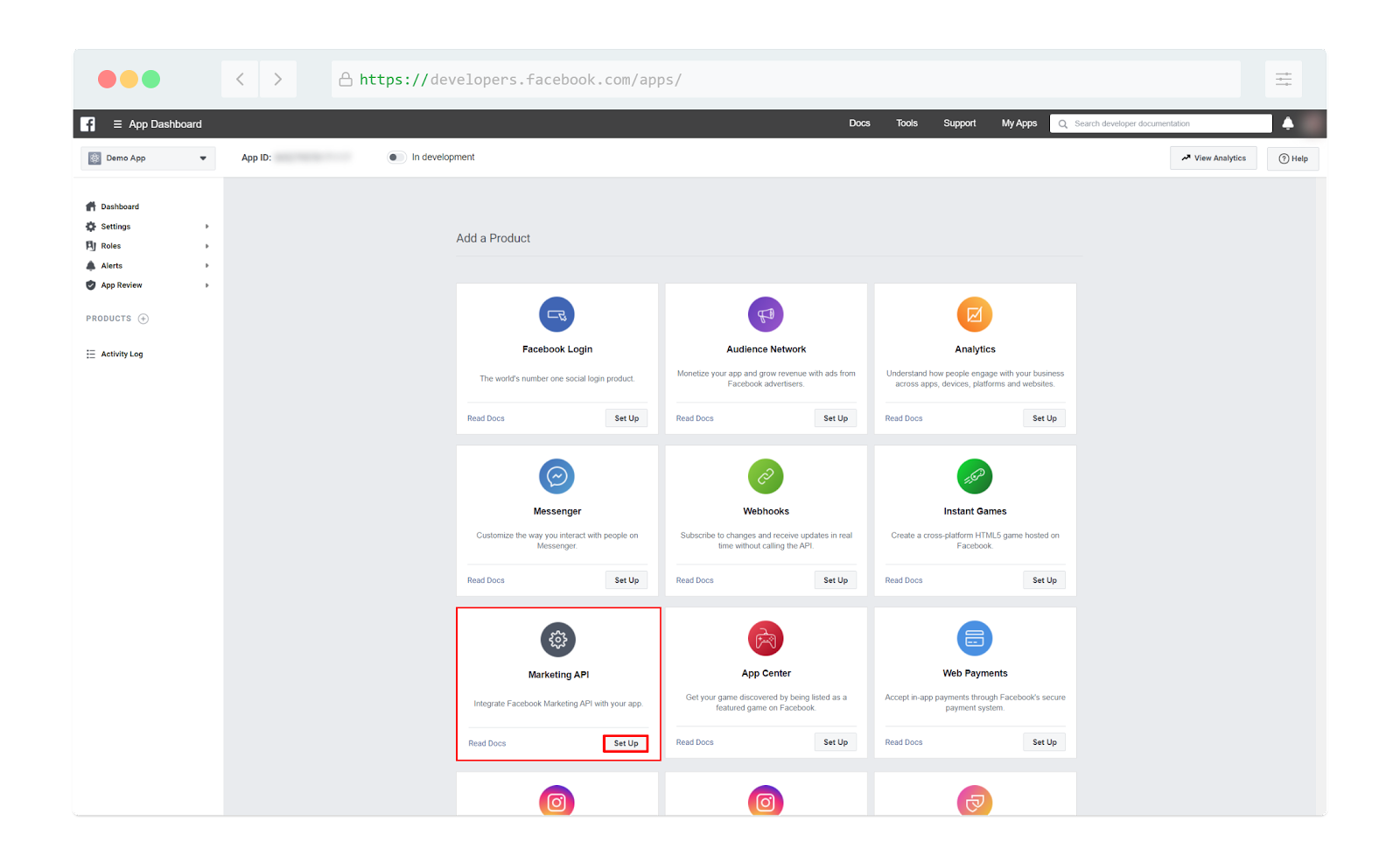Open browser settings sliders icon
This screenshot has width=1400, height=863.
(x=1284, y=79)
